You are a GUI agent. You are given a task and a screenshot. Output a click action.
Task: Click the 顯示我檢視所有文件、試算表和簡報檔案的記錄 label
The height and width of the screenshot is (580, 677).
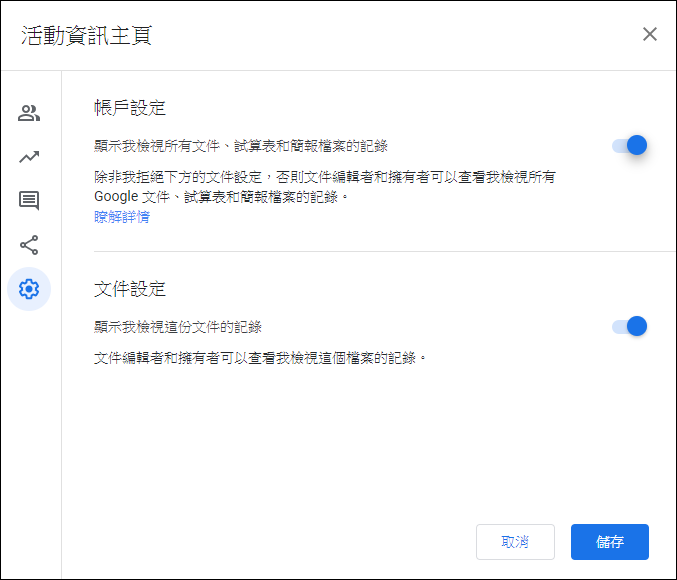point(240,146)
